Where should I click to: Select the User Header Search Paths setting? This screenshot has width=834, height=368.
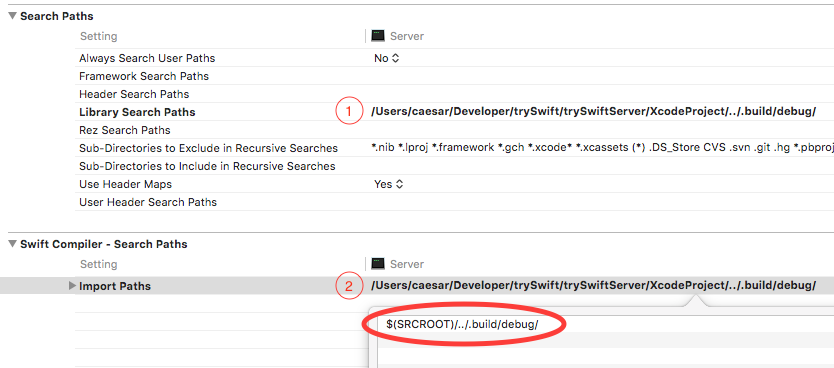148,203
